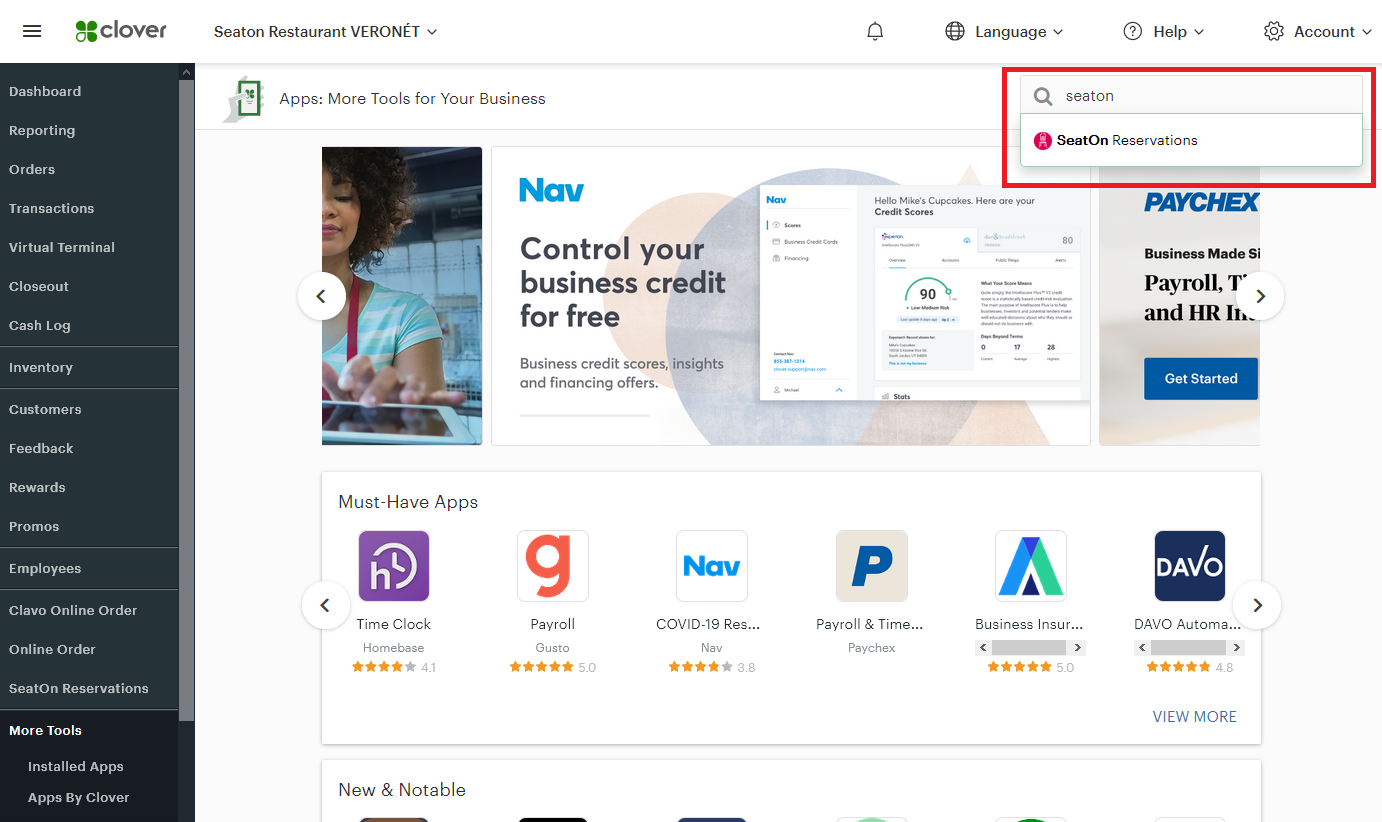Open the hamburger navigation menu
Image resolution: width=1382 pixels, height=822 pixels.
(32, 31)
